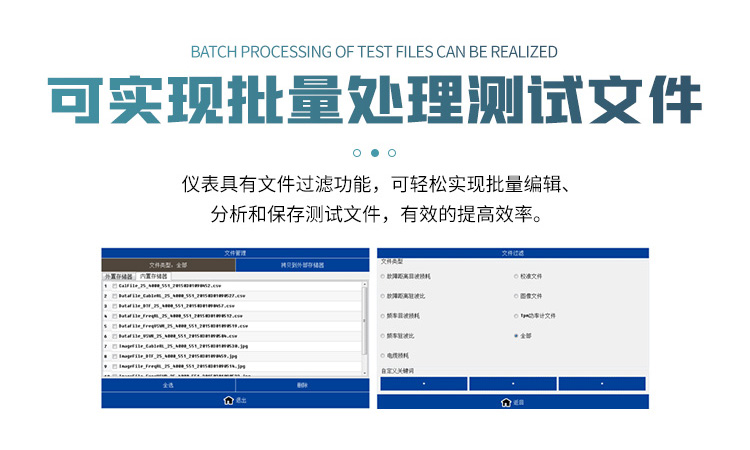The width and height of the screenshot is (750, 450).
Task: Check the CalFile csv file checkbox
Action: click(x=114, y=285)
